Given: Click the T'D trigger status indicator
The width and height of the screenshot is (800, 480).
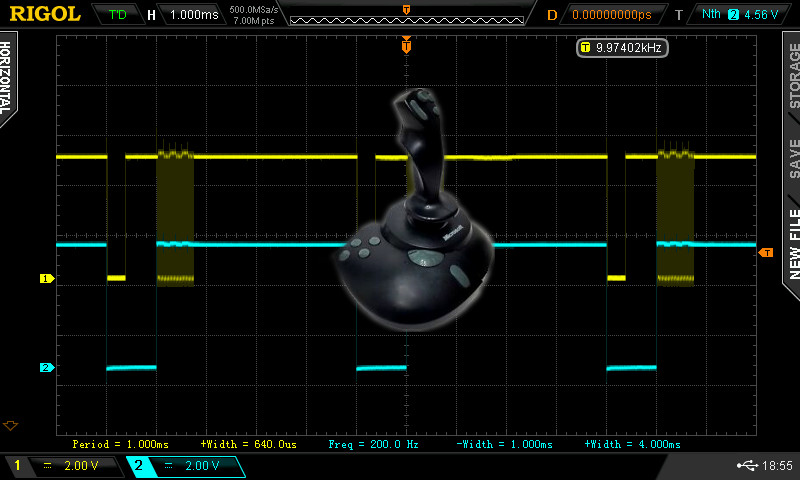Looking at the screenshot, I should coord(118,15).
